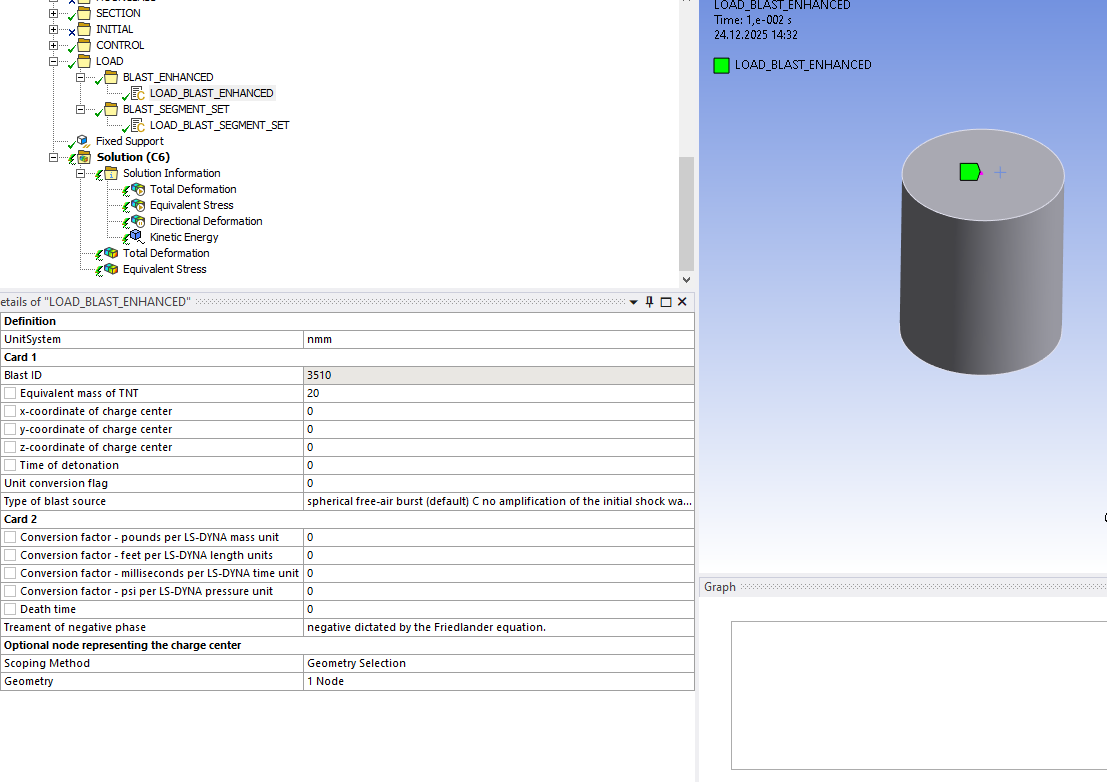Check the Death time parameter checkbox
The image size is (1107, 782).
pyautogui.click(x=10, y=609)
